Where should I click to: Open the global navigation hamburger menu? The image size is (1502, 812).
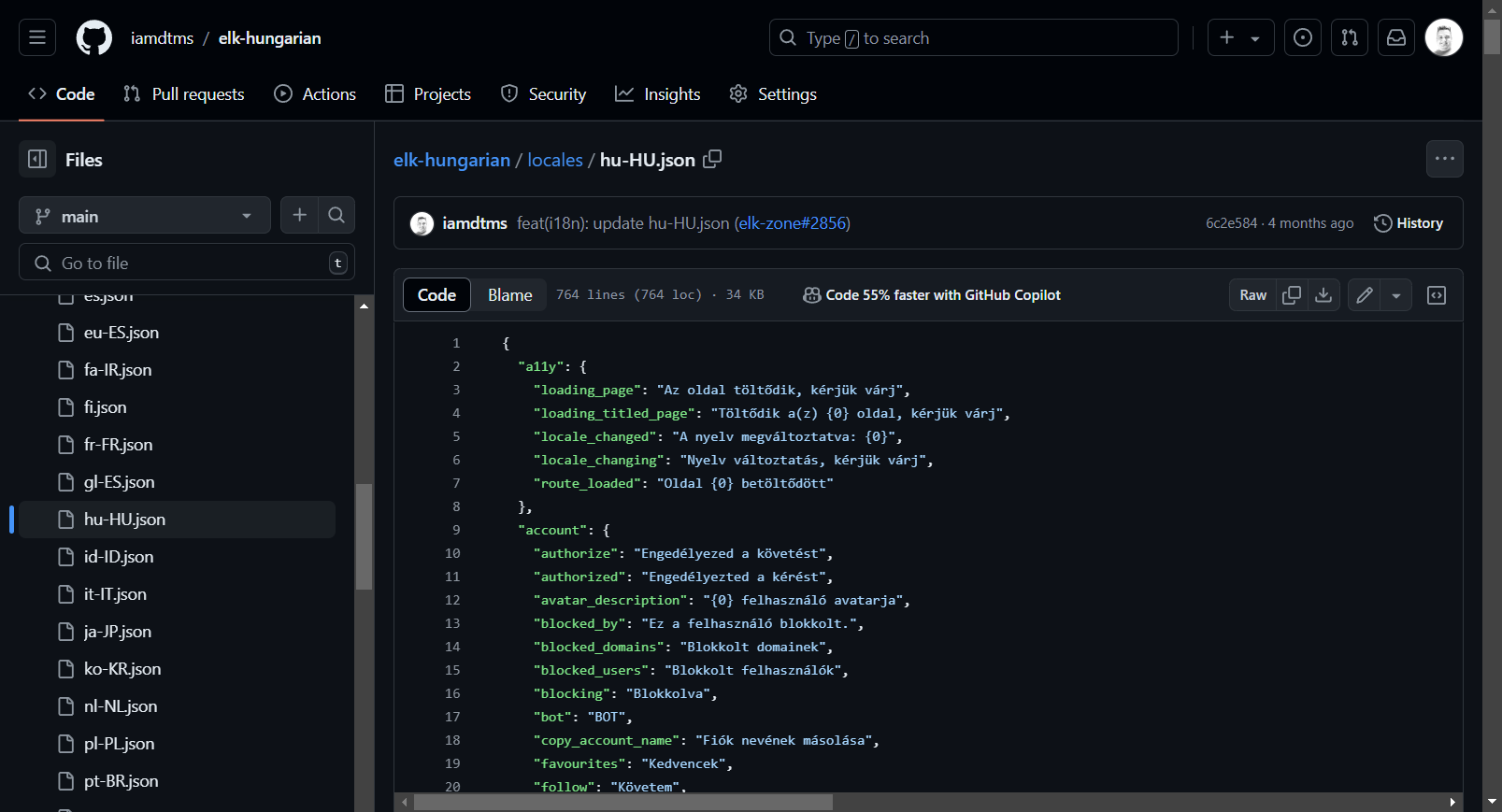point(37,37)
